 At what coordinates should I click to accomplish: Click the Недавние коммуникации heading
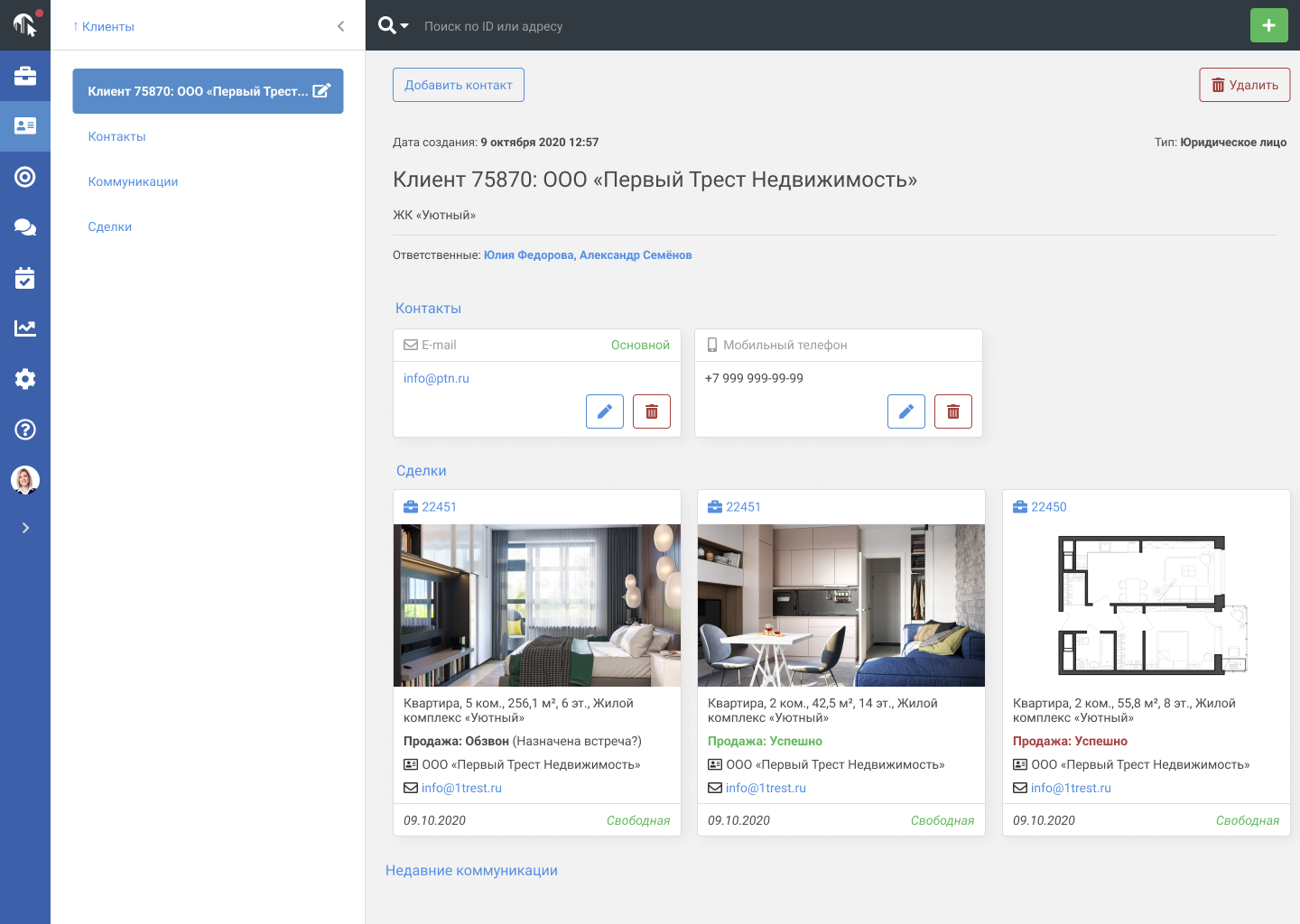471,871
